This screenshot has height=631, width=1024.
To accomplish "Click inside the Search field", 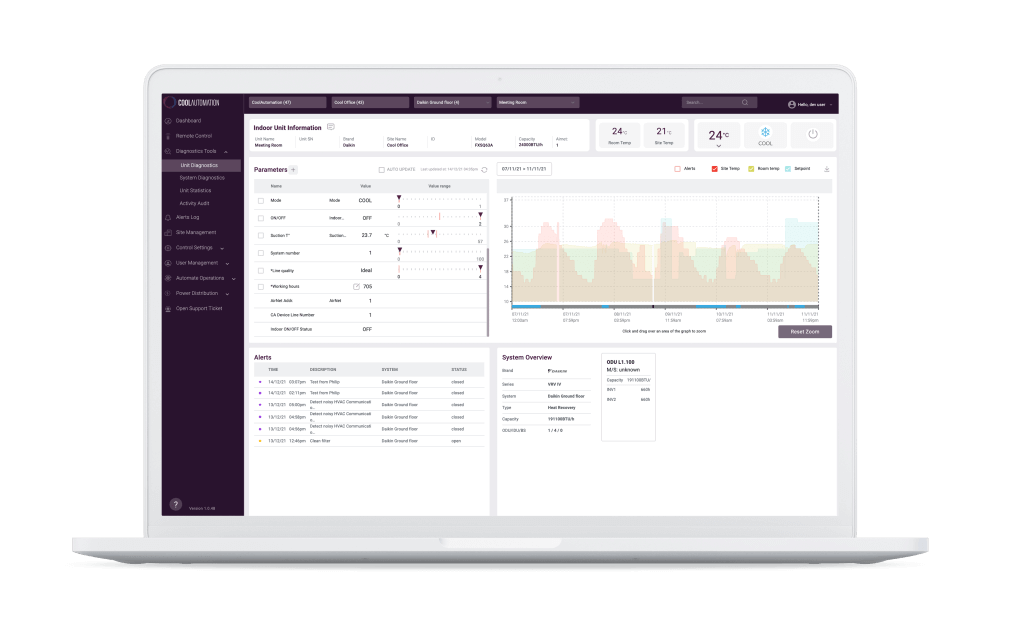I will (x=719, y=103).
